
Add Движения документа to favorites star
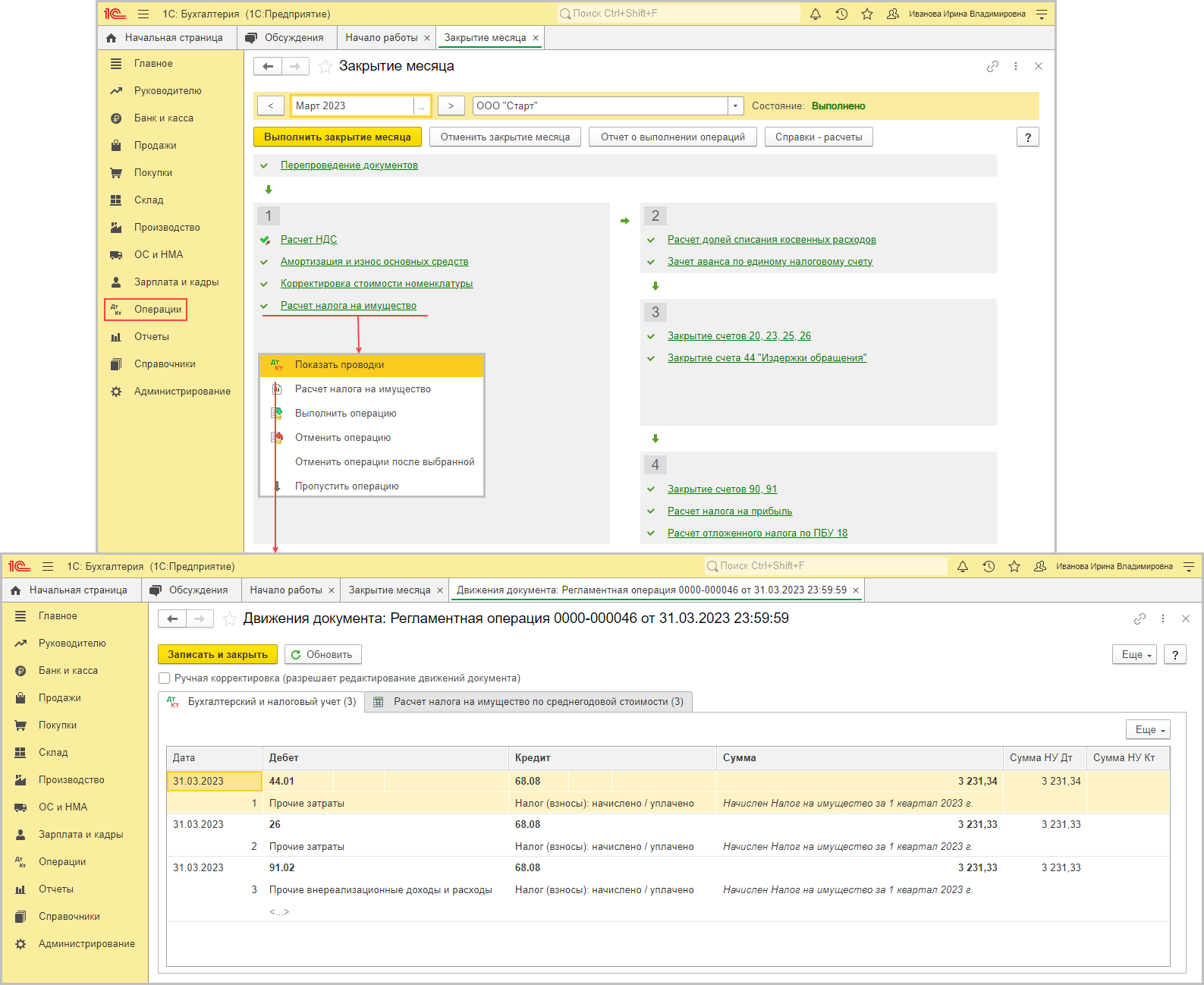click(x=230, y=618)
